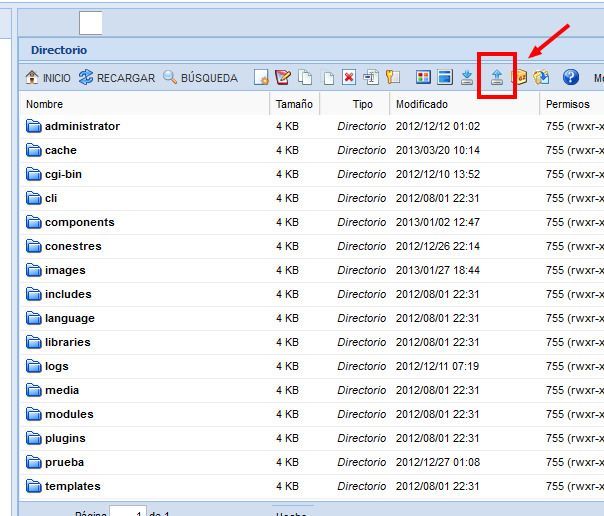Click 4 KB size in templates row
Viewport: 604px width, 516px height.
click(x=287, y=486)
